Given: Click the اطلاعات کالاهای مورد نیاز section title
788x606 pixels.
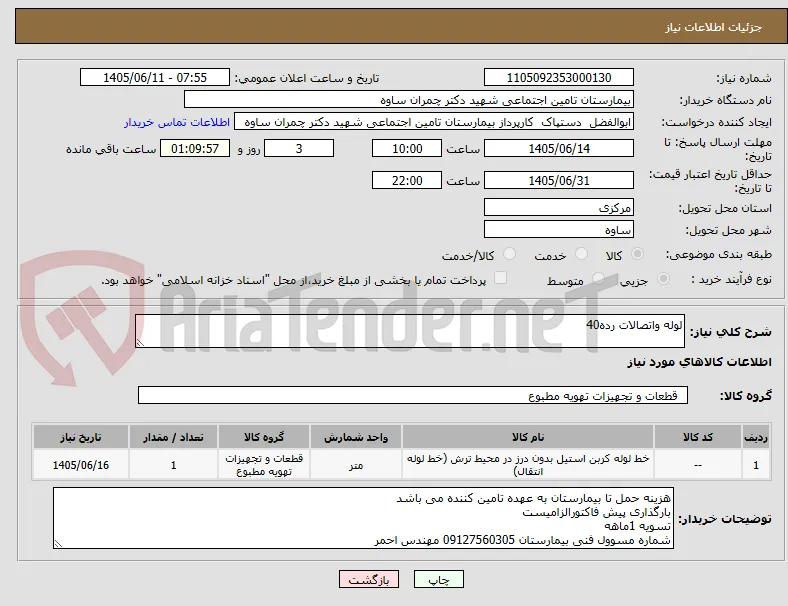Looking at the screenshot, I should (x=699, y=362).
